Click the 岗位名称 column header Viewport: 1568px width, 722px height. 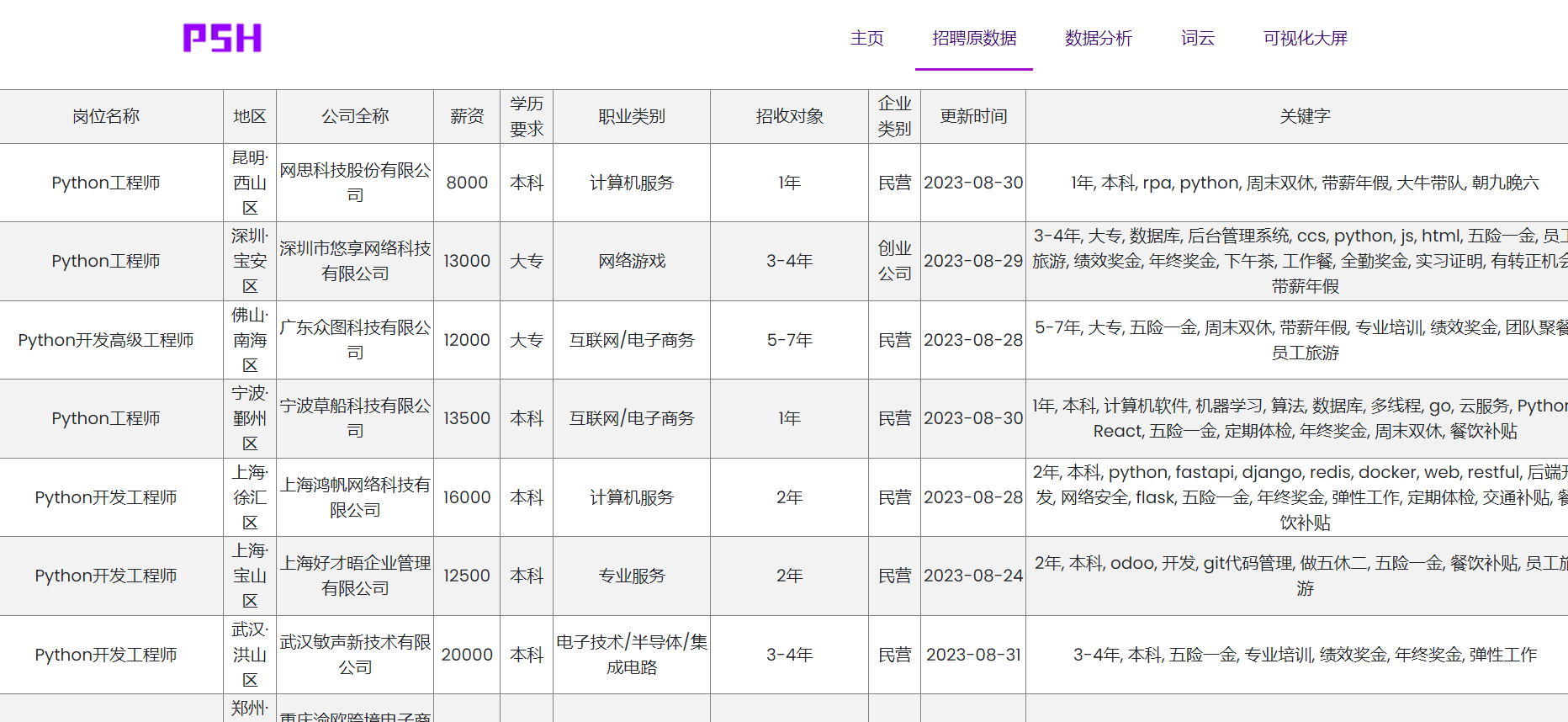[x=106, y=116]
